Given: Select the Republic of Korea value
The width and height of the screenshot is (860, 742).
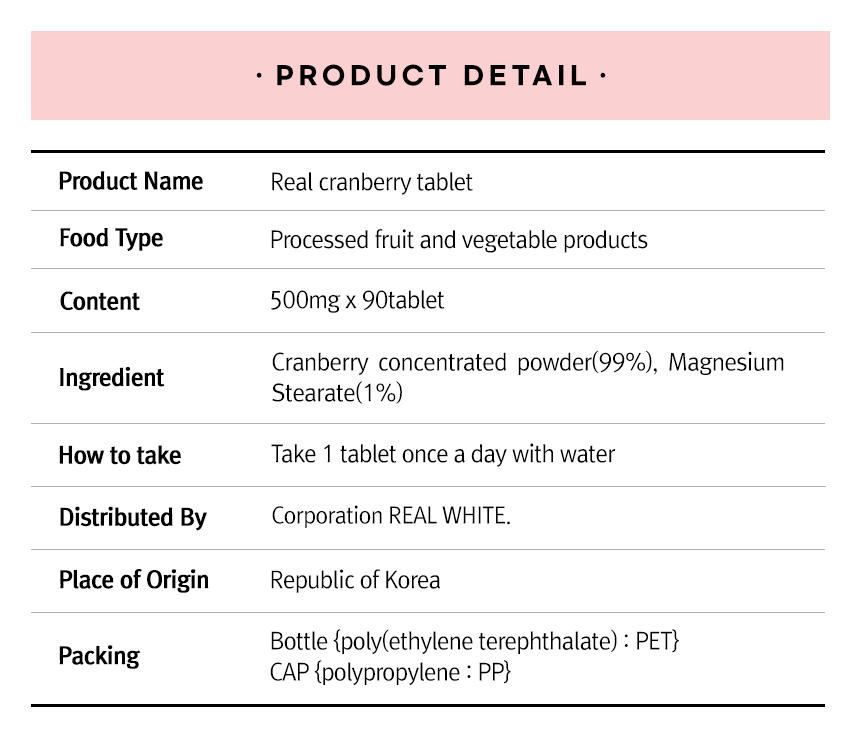Looking at the screenshot, I should pyautogui.click(x=355, y=580).
